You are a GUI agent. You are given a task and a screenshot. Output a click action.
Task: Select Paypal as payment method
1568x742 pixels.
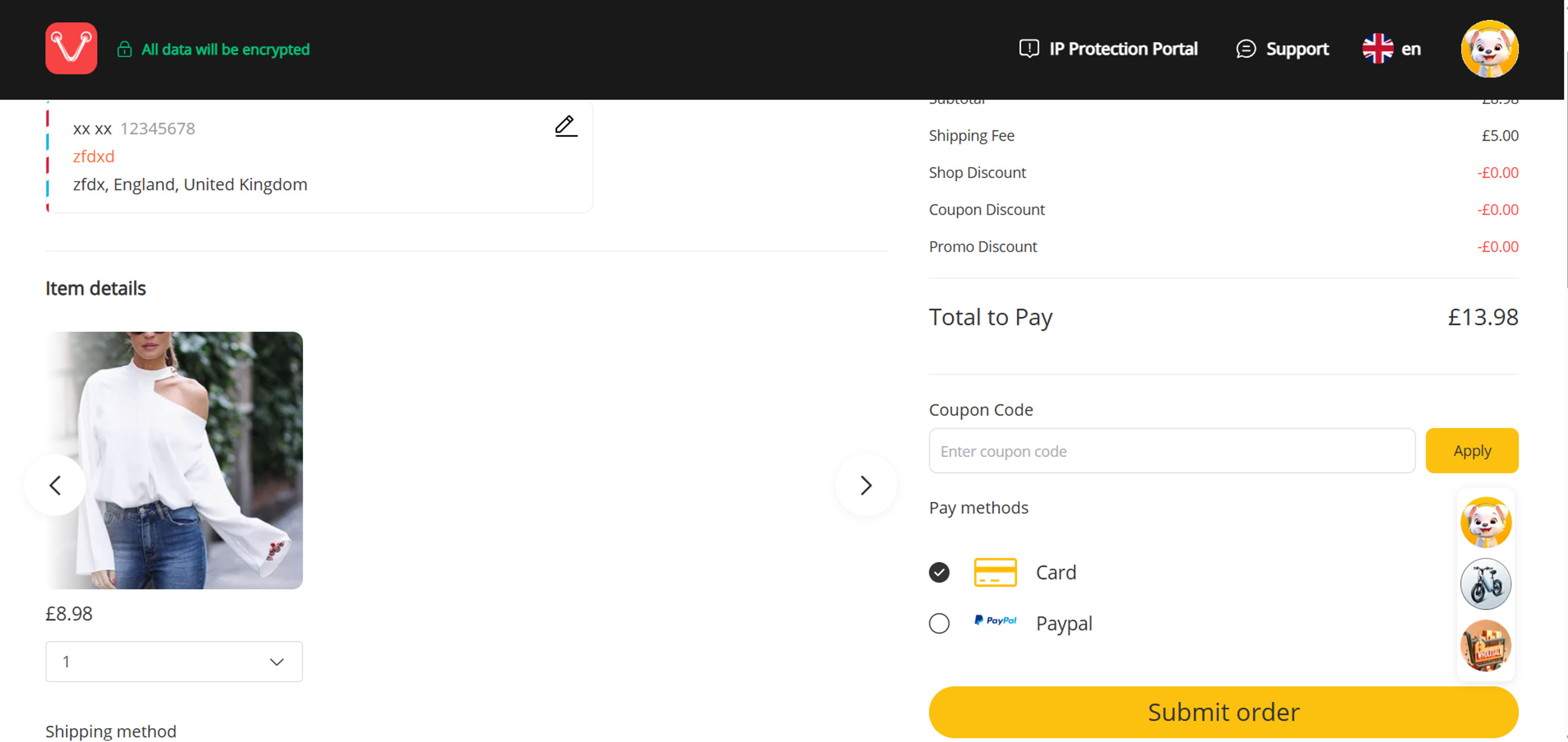[939, 623]
